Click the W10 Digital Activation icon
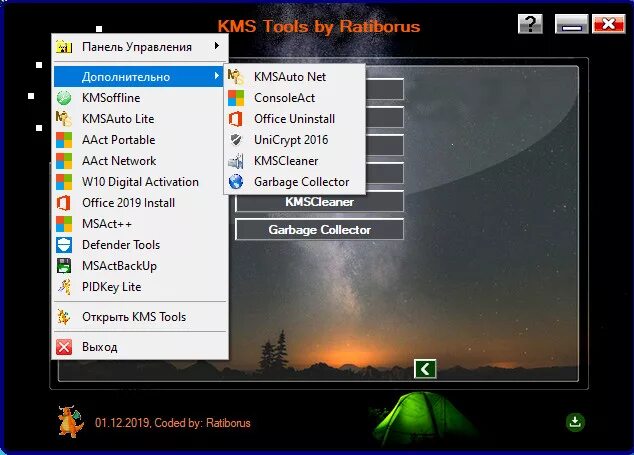The image size is (634, 455). click(64, 182)
